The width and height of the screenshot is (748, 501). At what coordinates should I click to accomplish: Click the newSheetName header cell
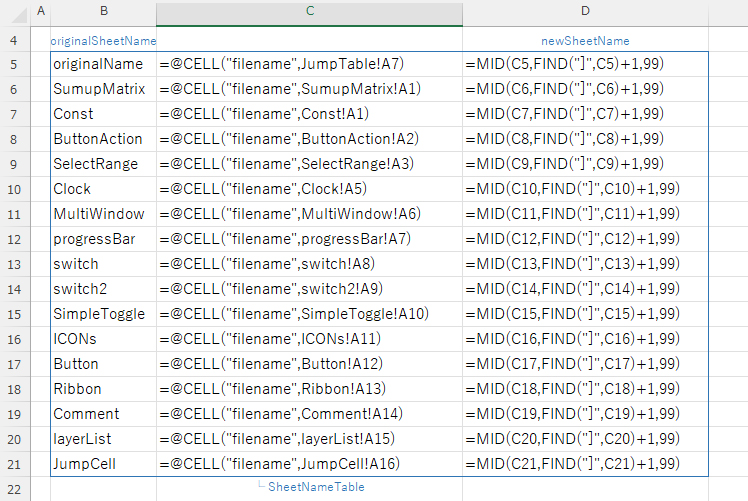pos(585,41)
